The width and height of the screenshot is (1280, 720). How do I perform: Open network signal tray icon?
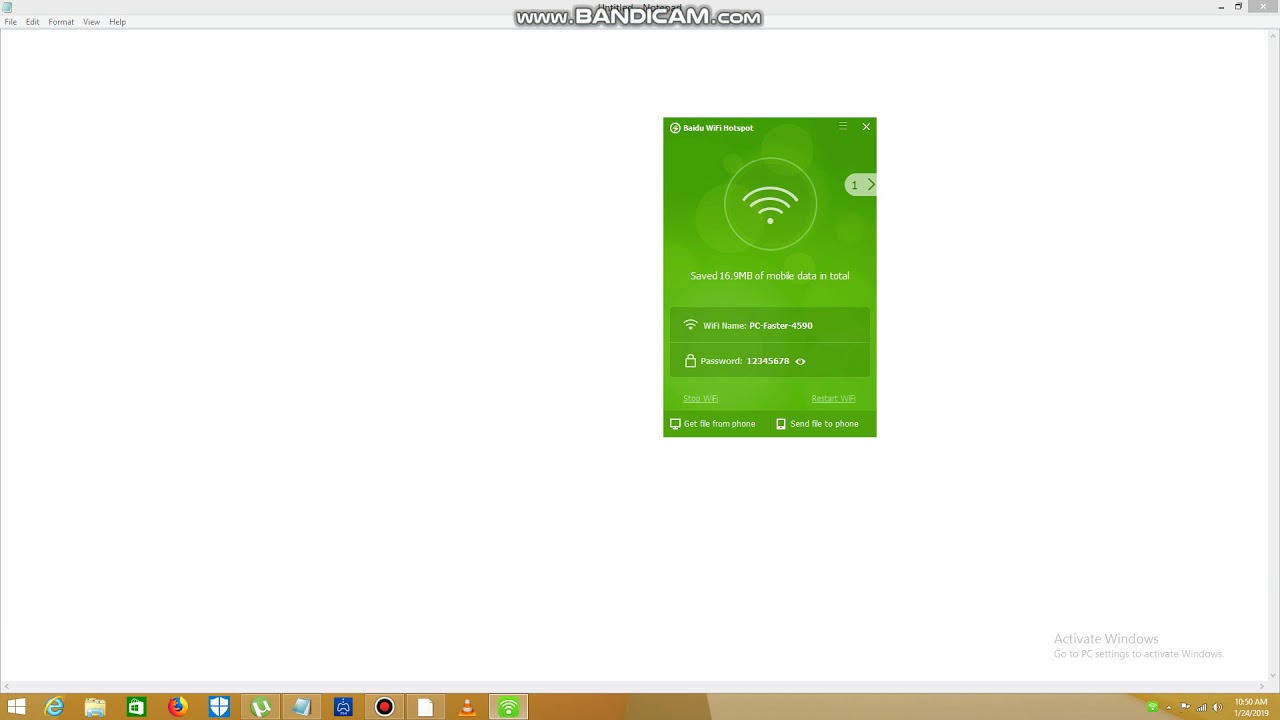point(1201,707)
